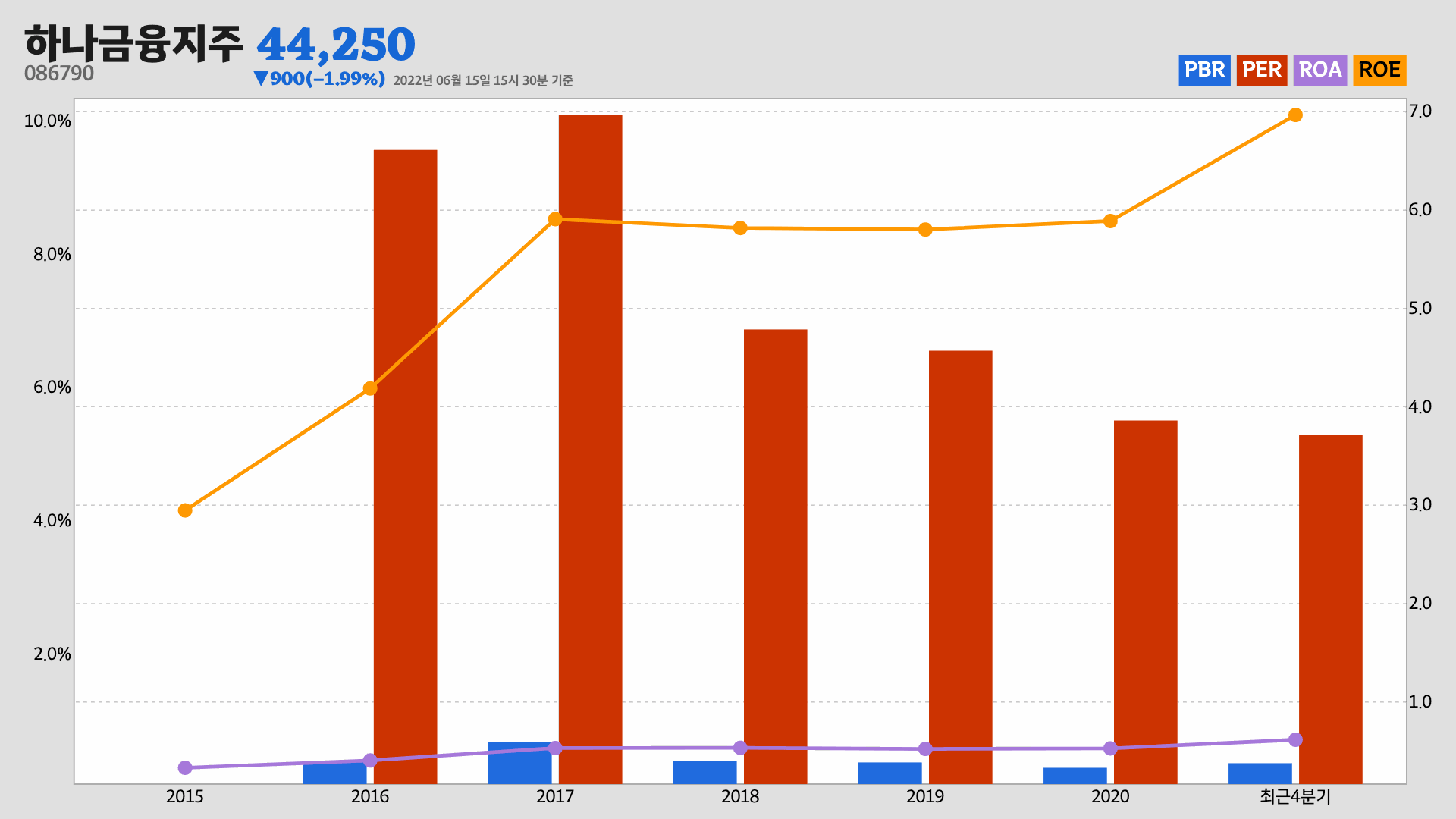Click the 2016 orange ROE data point

click(x=370, y=388)
